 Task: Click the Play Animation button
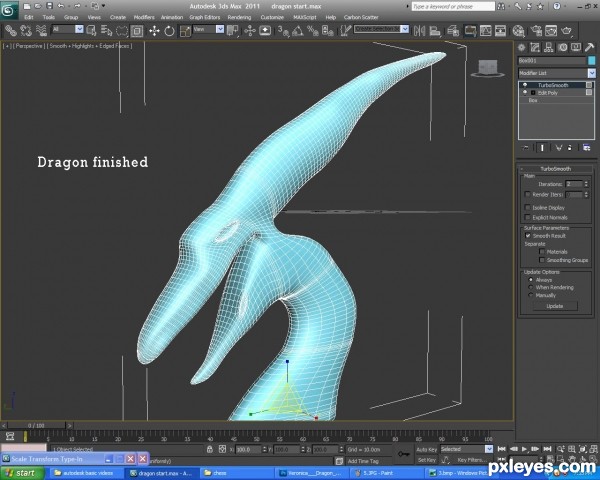pos(525,449)
